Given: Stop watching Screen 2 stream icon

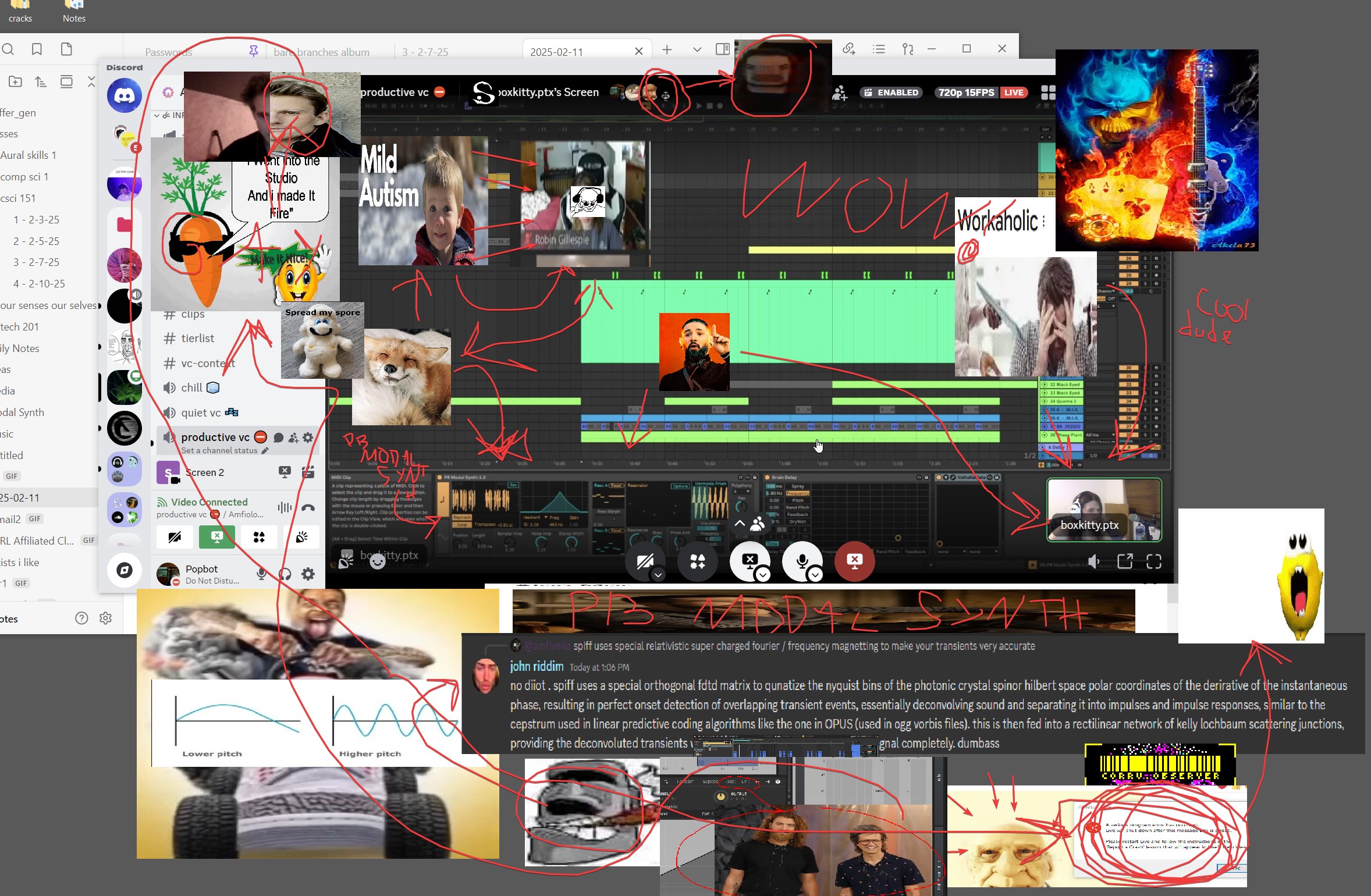Looking at the screenshot, I should tap(285, 472).
